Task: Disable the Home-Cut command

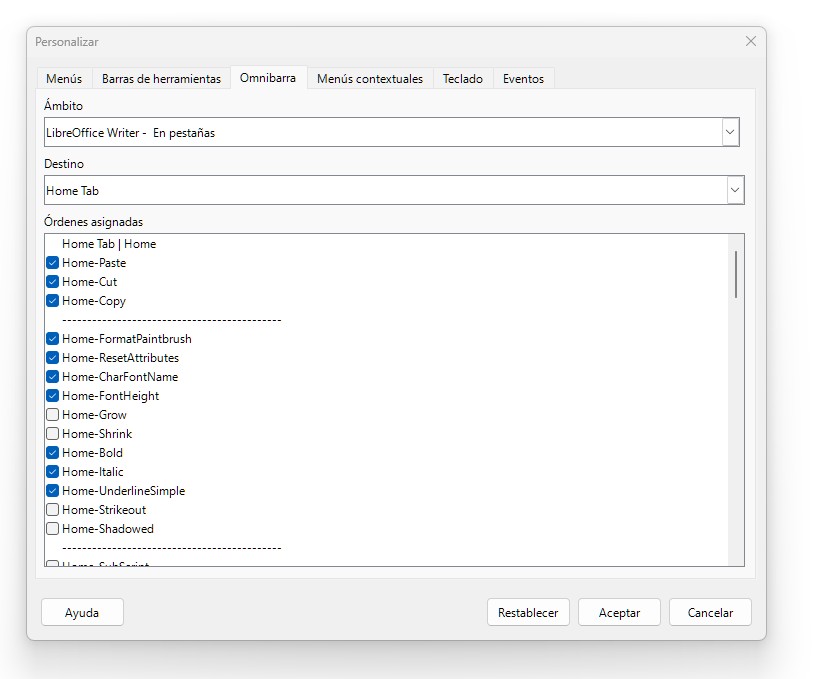Action: click(53, 282)
